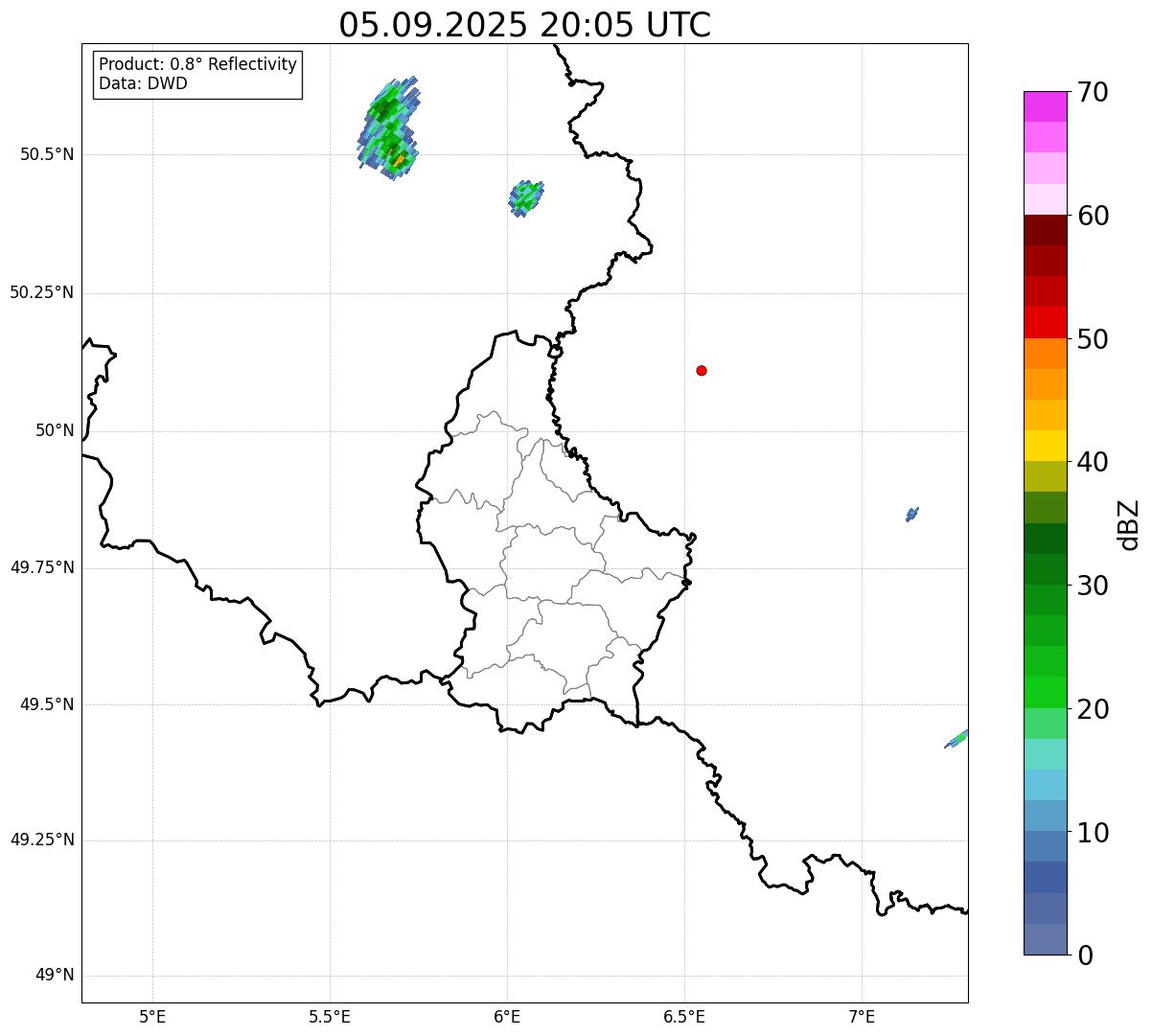
Task: Click the magenta top segment of colorbar
Action: (1045, 106)
